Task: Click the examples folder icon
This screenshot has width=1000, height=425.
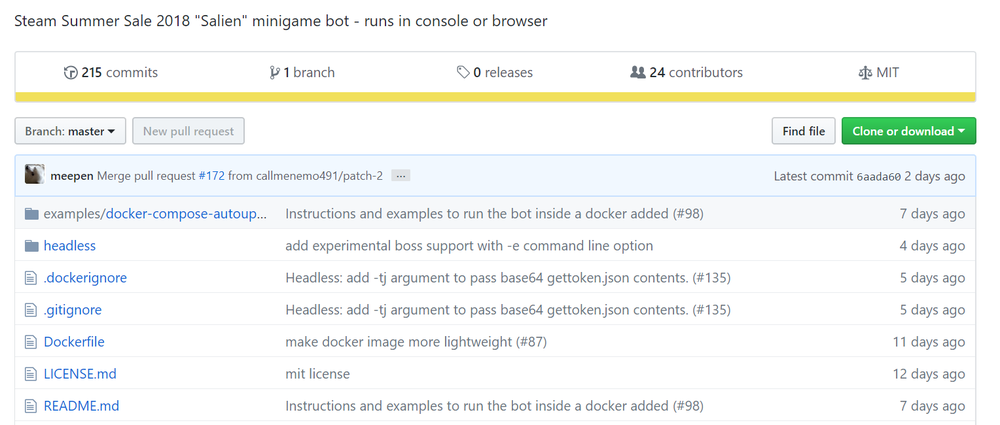Action: coord(31,214)
